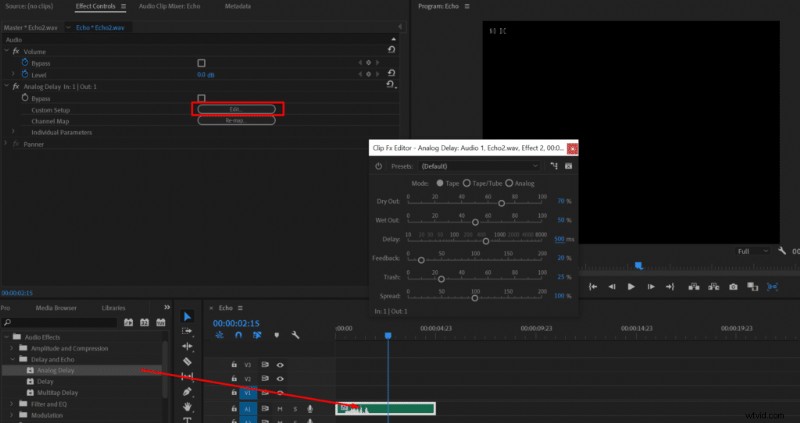Switch to Audio Clip Mixer: Echo tab

169,6
